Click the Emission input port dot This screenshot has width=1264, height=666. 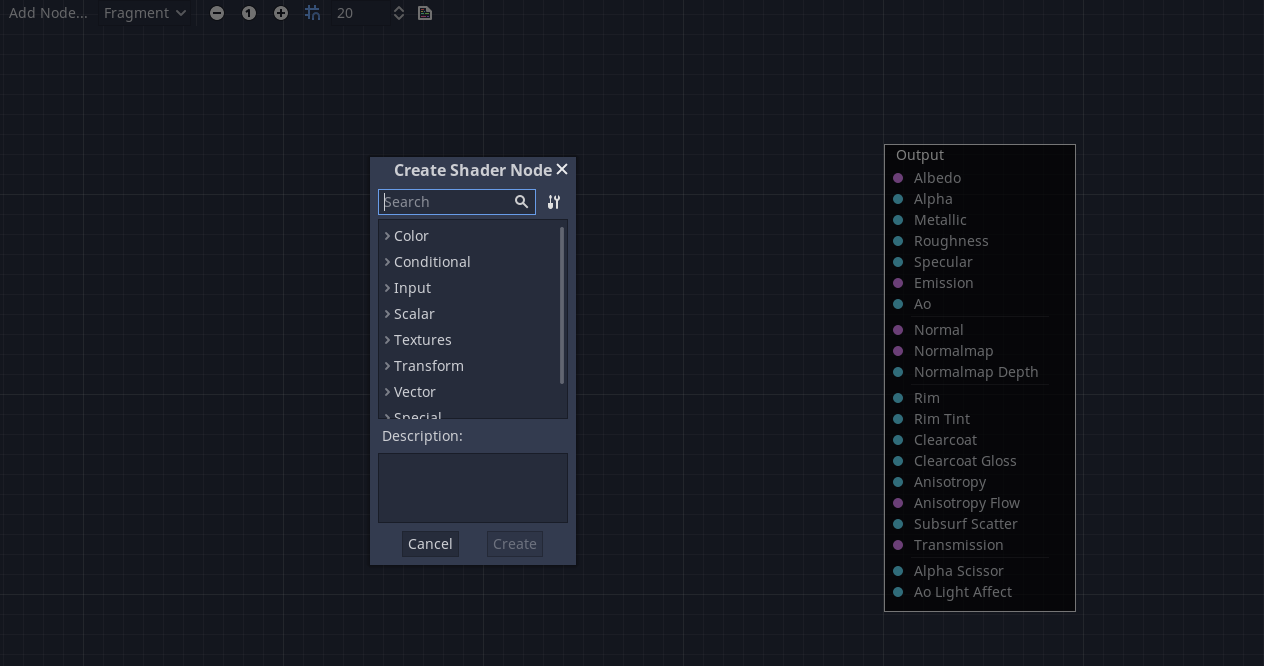pyautogui.click(x=898, y=283)
